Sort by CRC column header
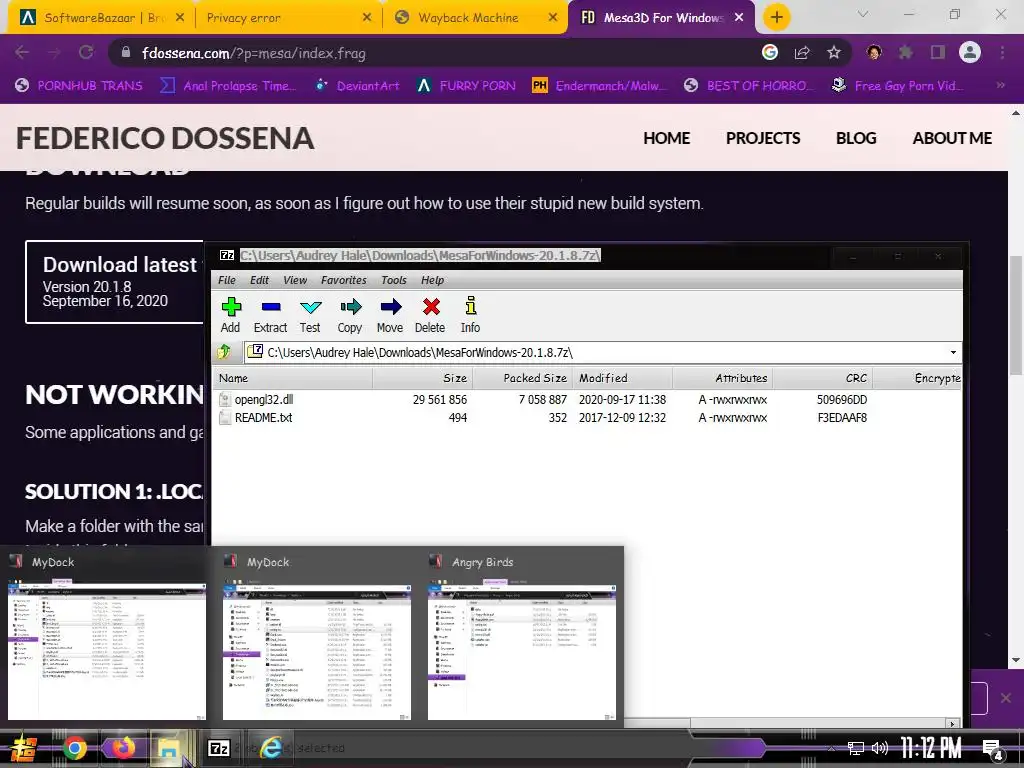1024x768 pixels. pos(822,378)
